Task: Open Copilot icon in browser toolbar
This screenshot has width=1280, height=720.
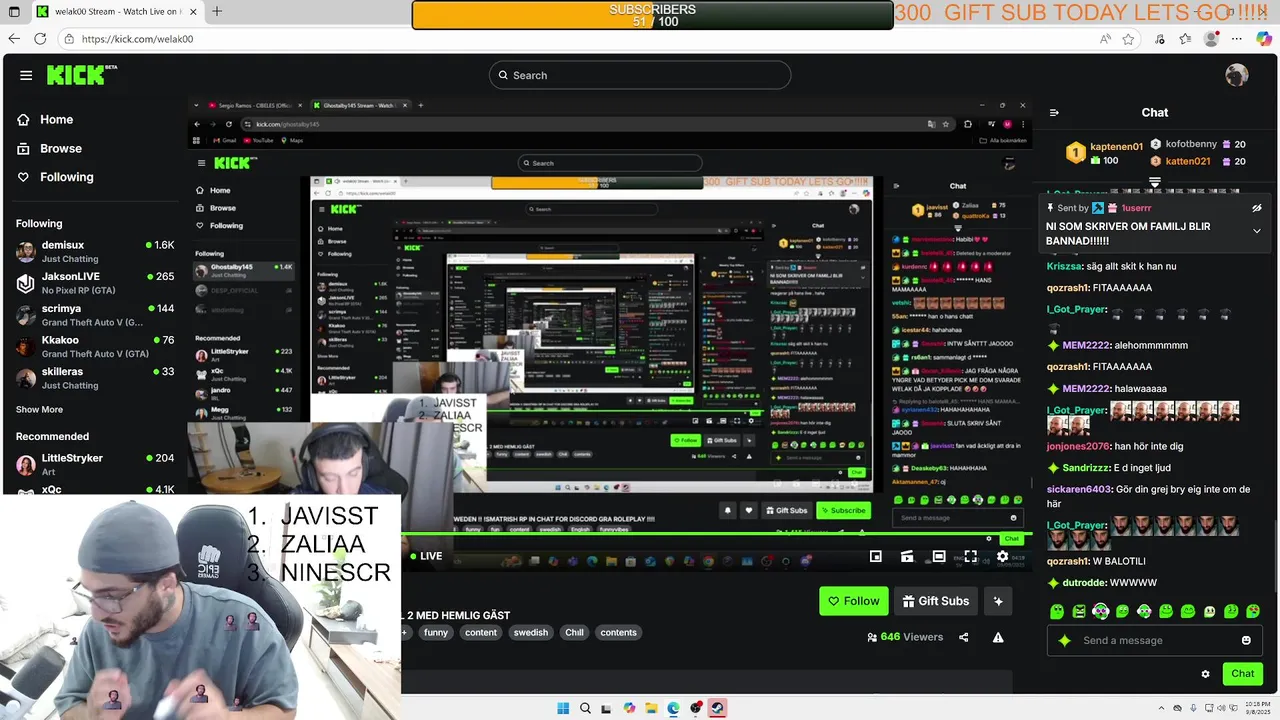Action: tap(1264, 39)
